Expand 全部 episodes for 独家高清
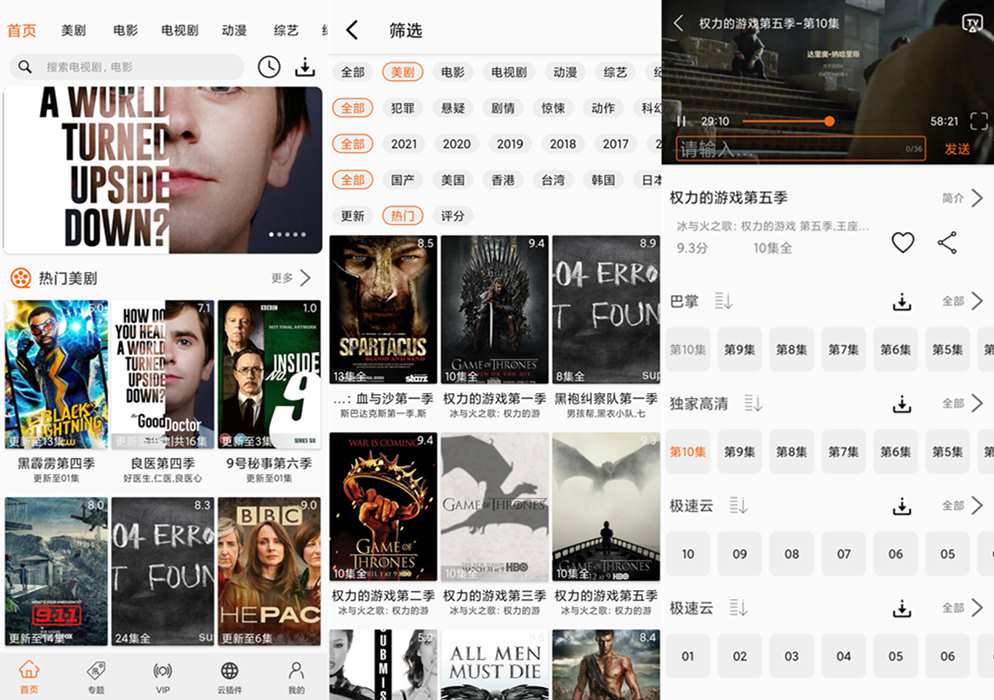Image resolution: width=994 pixels, height=700 pixels. click(963, 404)
